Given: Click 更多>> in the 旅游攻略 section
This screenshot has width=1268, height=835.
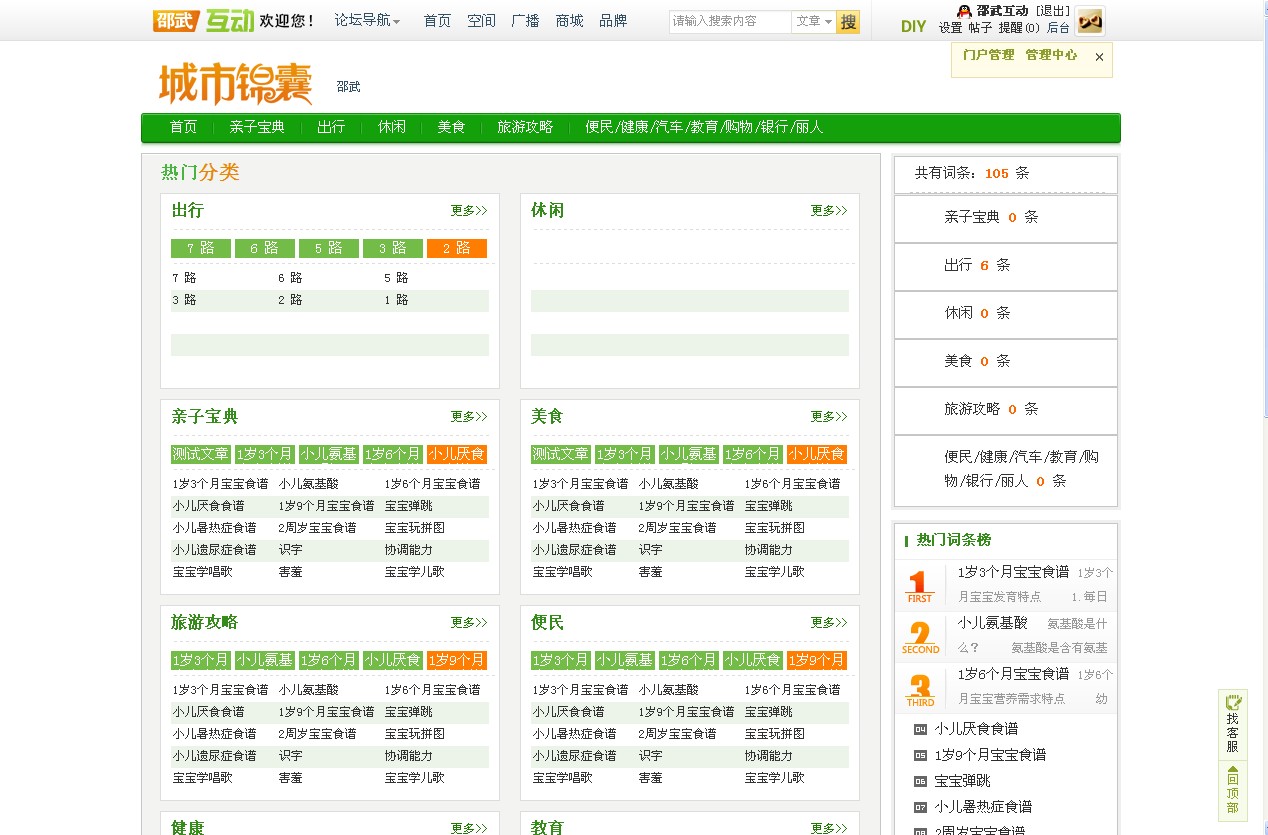Looking at the screenshot, I should (x=469, y=623).
